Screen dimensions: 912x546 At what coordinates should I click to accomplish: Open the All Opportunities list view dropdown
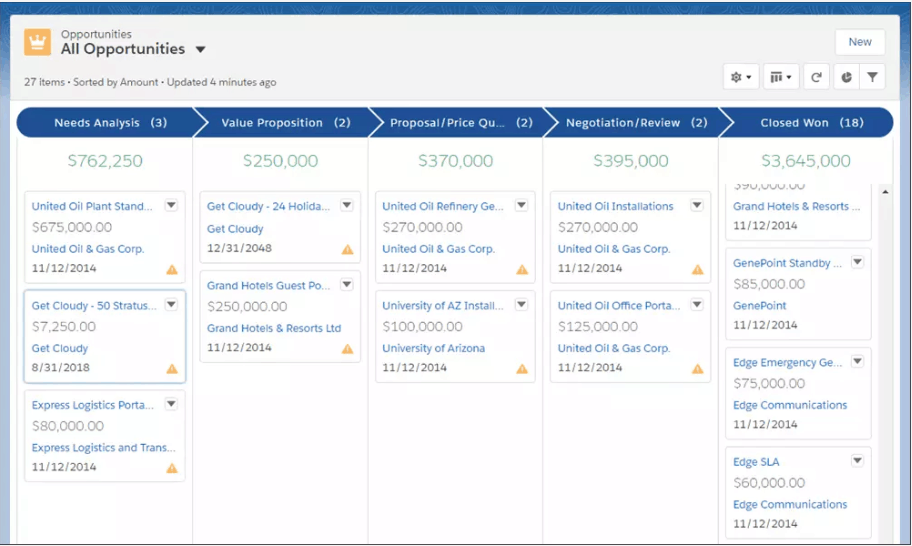(200, 49)
